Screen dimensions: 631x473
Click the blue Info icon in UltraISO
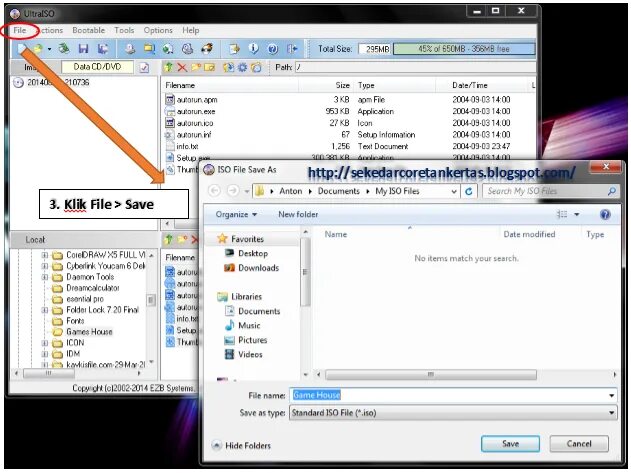point(254,49)
